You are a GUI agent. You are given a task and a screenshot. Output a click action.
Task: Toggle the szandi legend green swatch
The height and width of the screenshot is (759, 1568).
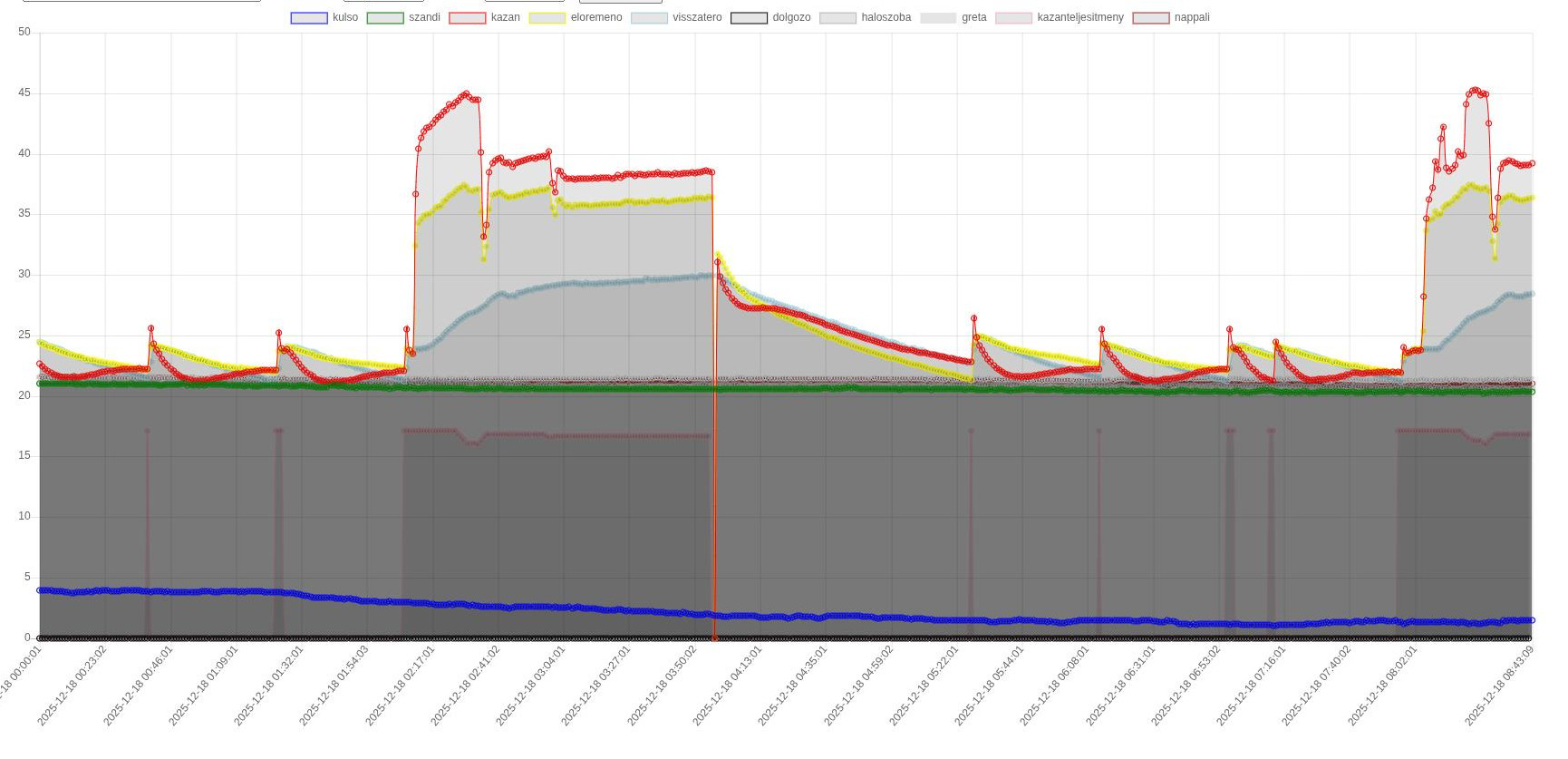(x=385, y=18)
